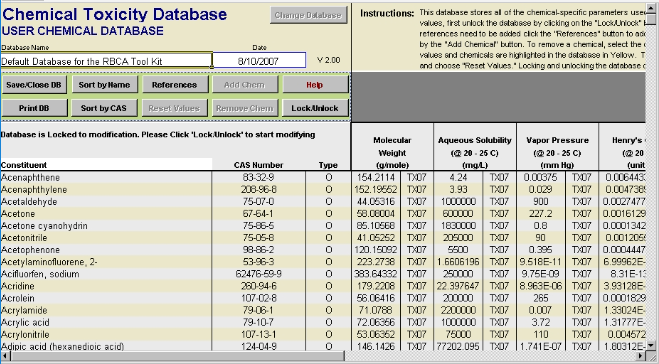This screenshot has height=364, width=659.
Task: Print the database with Print DB
Action: point(34,108)
